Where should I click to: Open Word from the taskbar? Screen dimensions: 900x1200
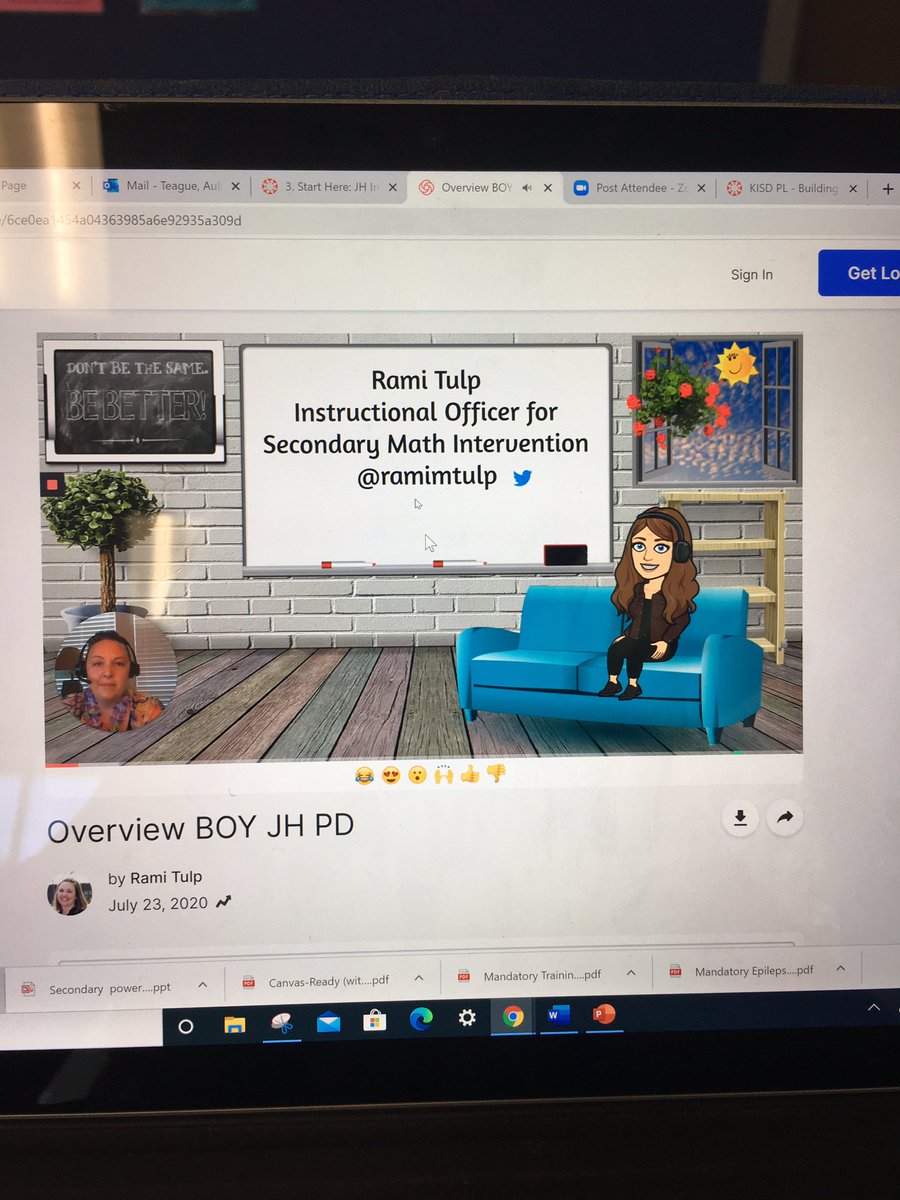click(557, 1016)
